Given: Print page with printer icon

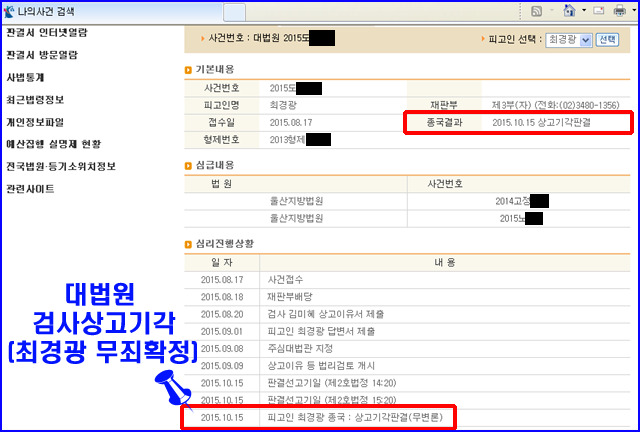Looking at the screenshot, I should tap(620, 11).
